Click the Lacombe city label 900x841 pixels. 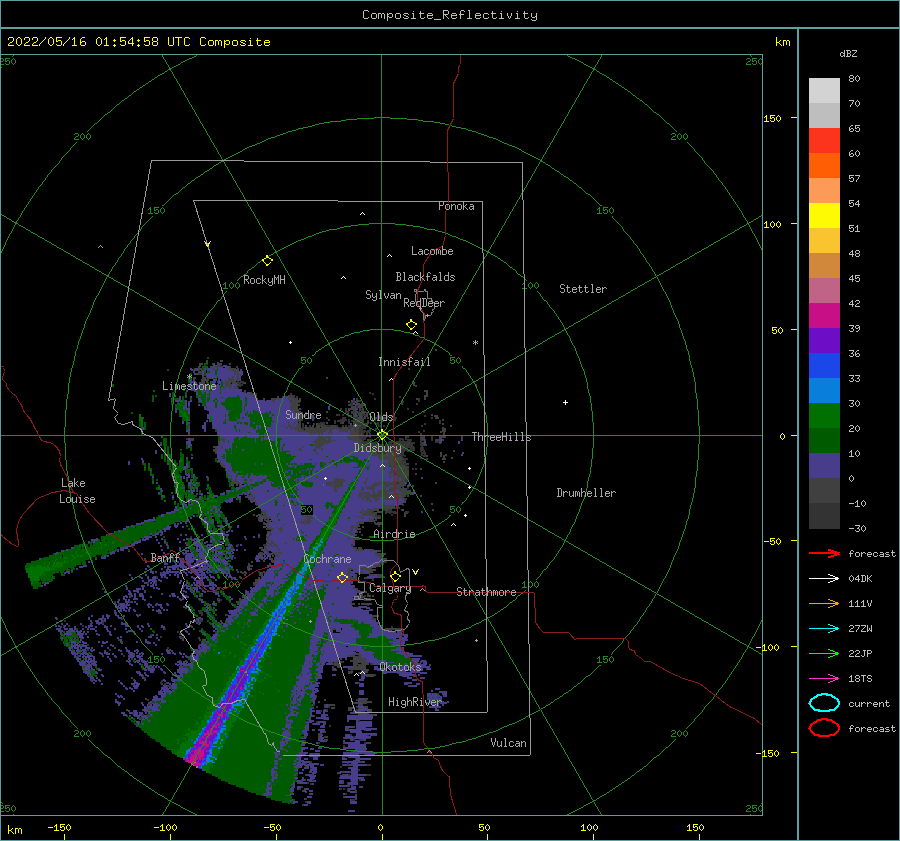[x=432, y=251]
